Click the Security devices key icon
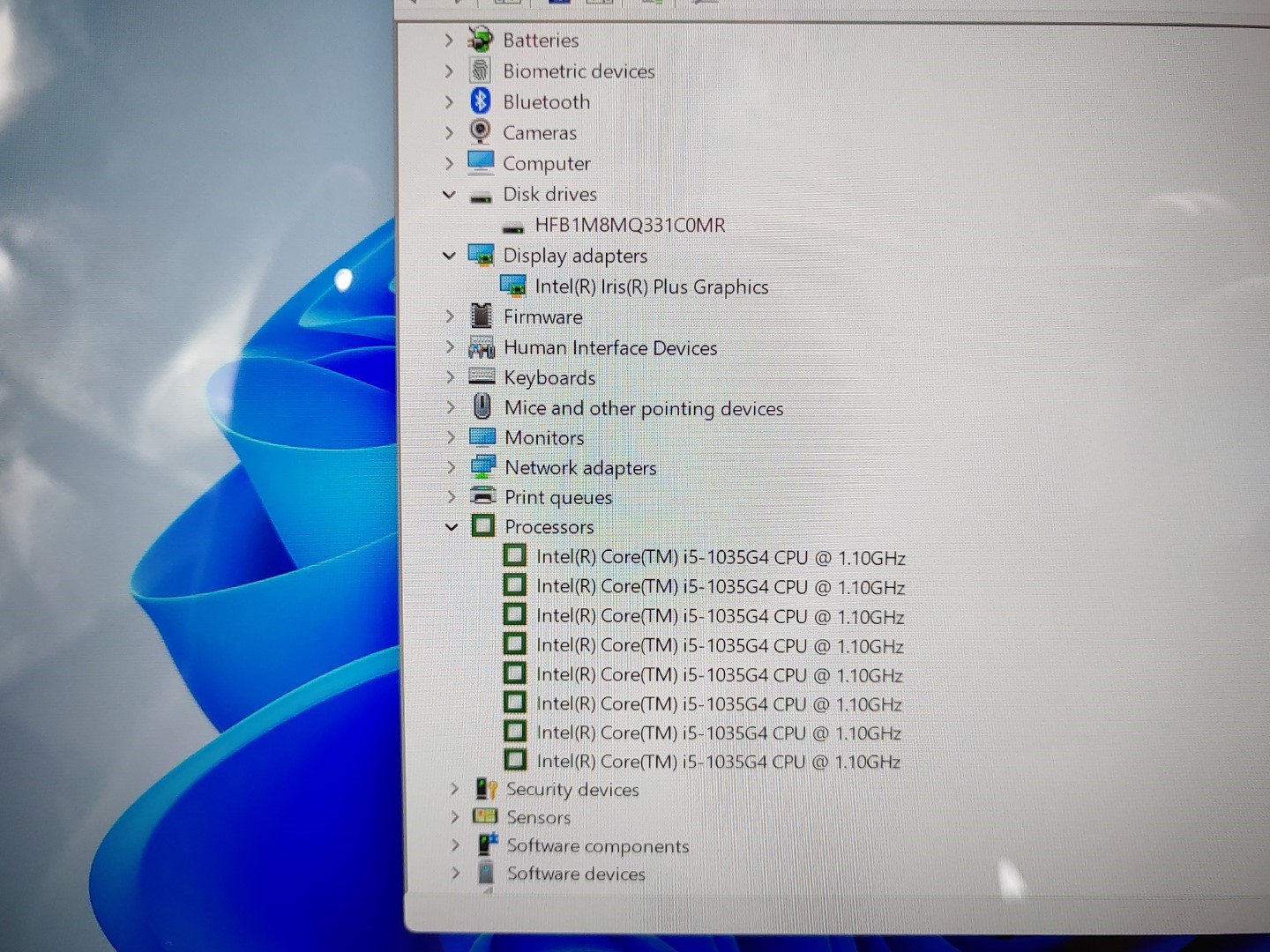Image resolution: width=1270 pixels, height=952 pixels. pos(486,789)
